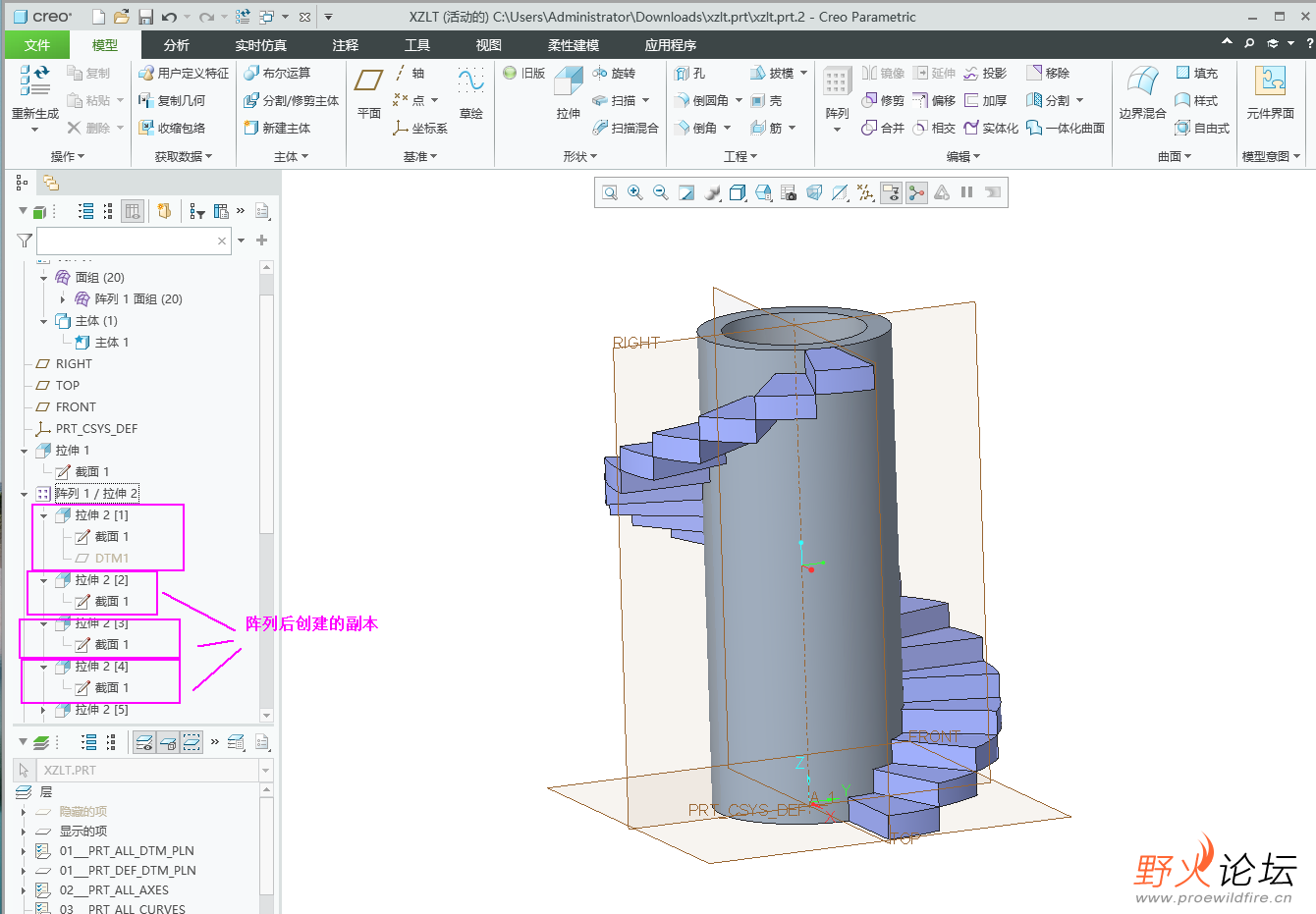Click the Shell (壳) tool

coord(766,101)
